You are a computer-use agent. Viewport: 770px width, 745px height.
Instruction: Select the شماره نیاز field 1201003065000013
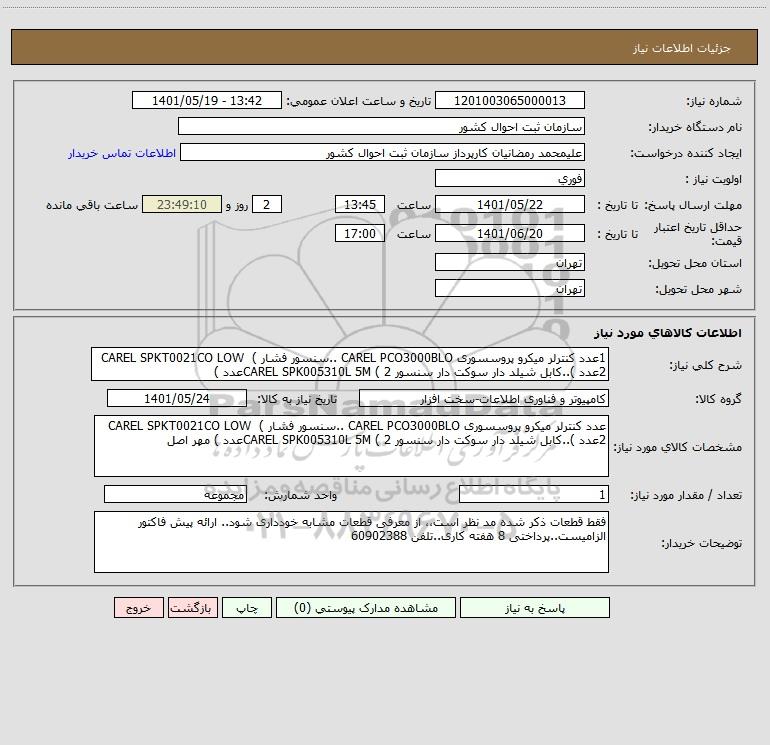click(x=510, y=100)
